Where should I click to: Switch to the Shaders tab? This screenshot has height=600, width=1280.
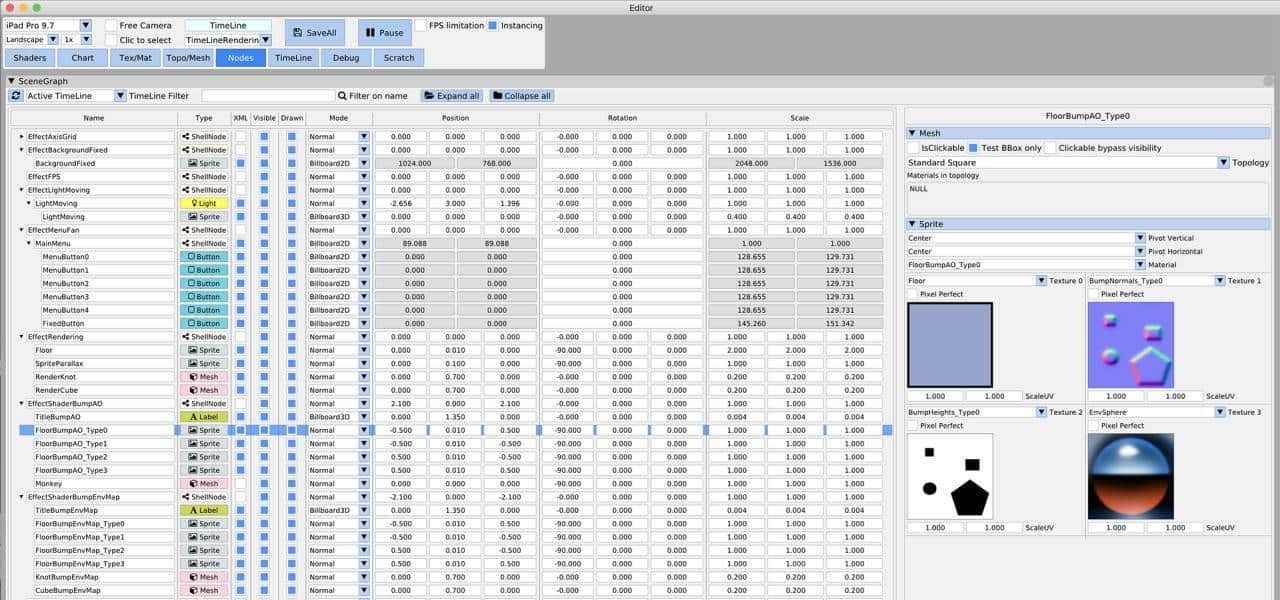(x=29, y=57)
